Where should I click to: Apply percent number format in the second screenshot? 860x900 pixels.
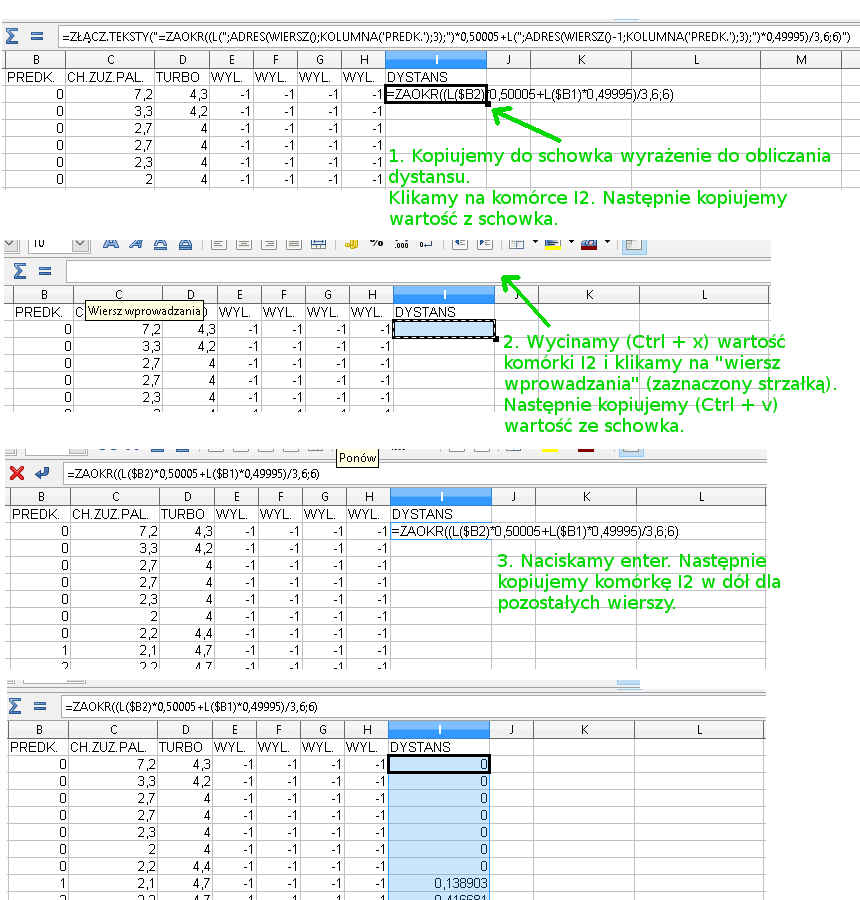[x=377, y=243]
